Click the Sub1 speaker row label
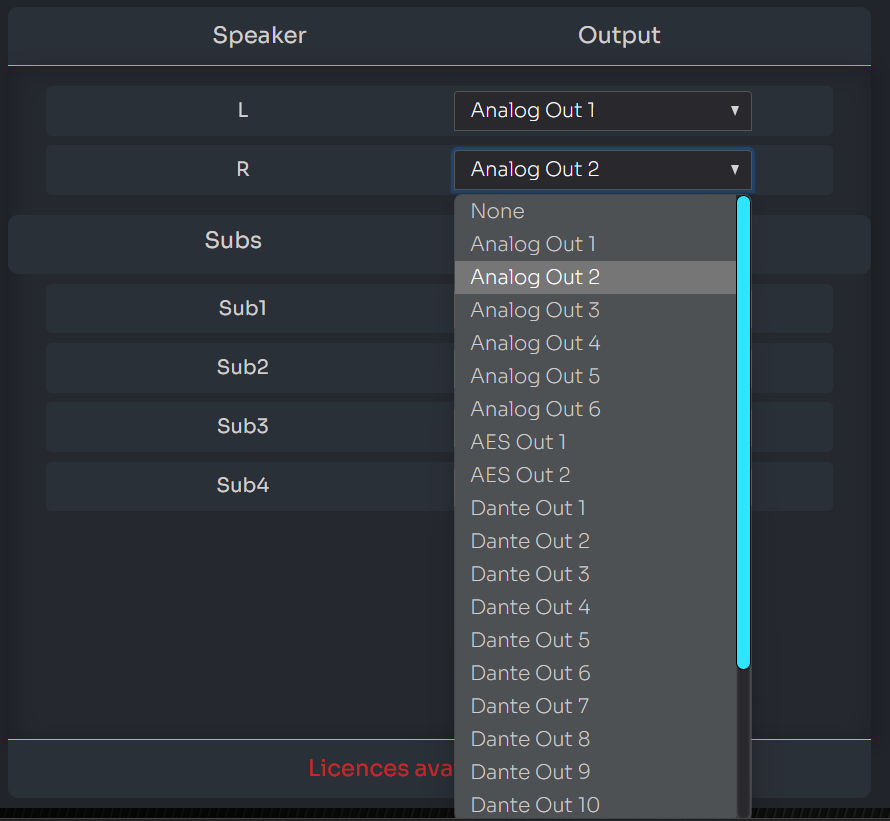The image size is (890, 821). [242, 308]
